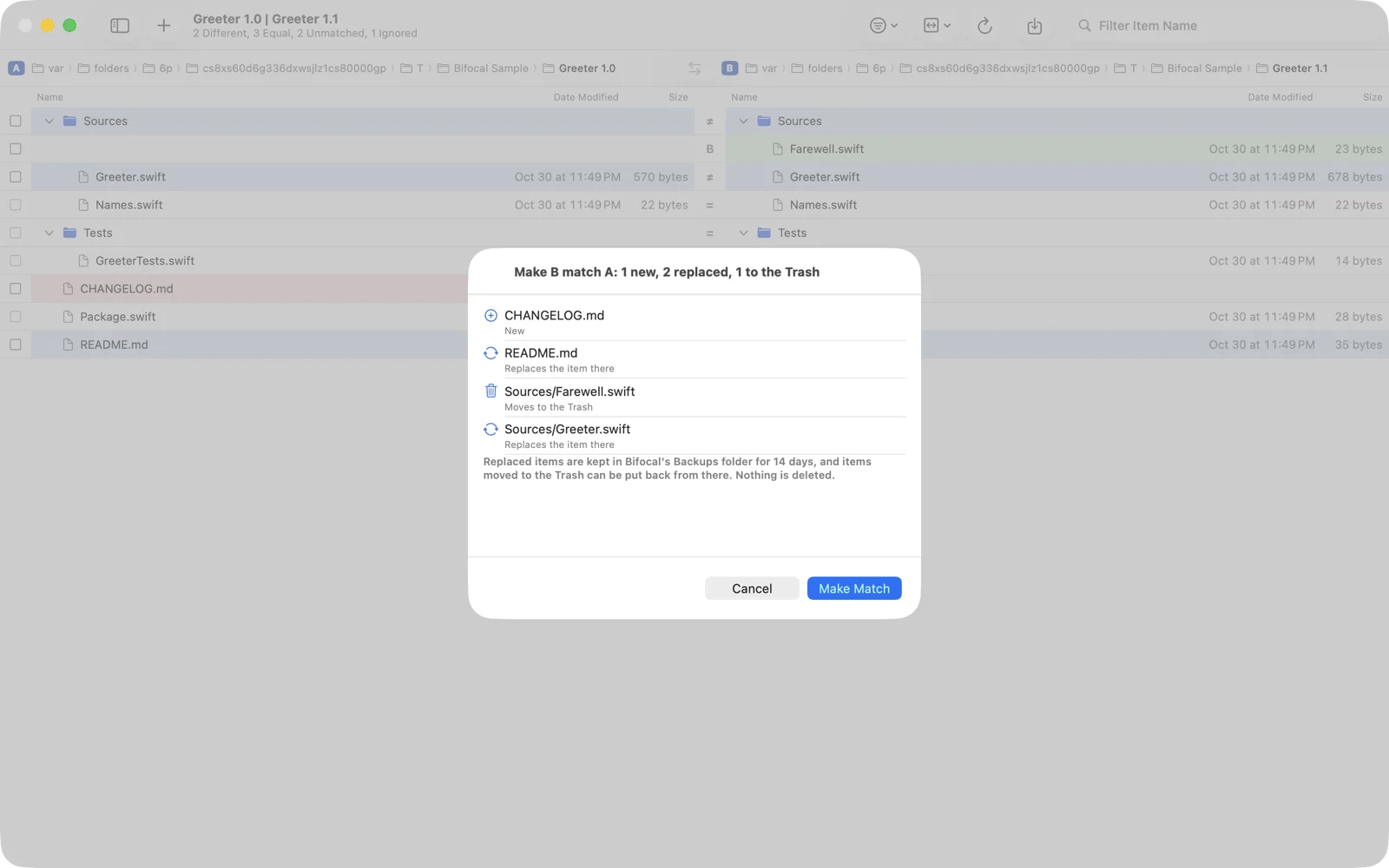Click the Make Match button
This screenshot has height=868, width=1389.
tap(854, 589)
